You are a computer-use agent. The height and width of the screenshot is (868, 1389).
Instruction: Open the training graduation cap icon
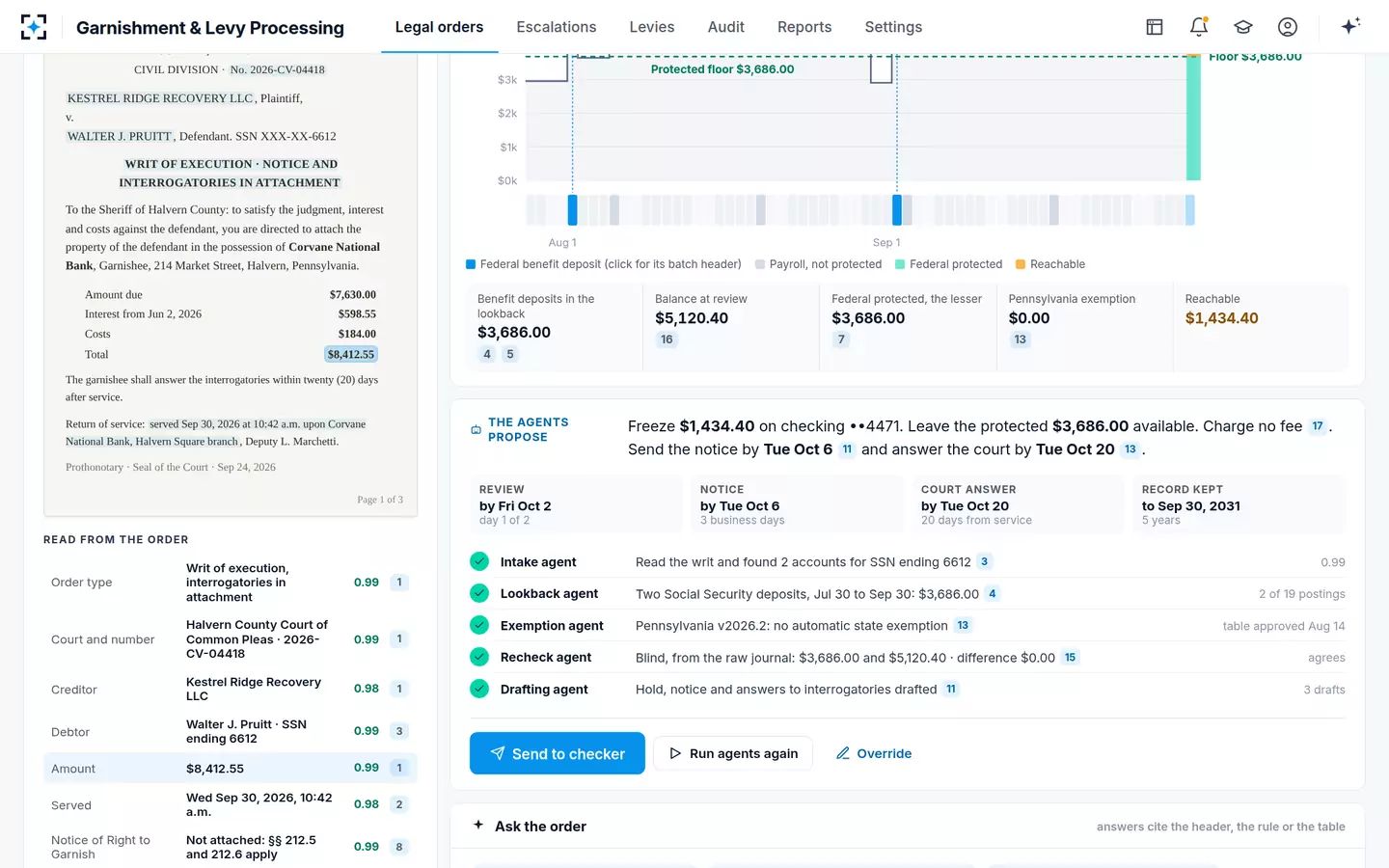click(1243, 27)
